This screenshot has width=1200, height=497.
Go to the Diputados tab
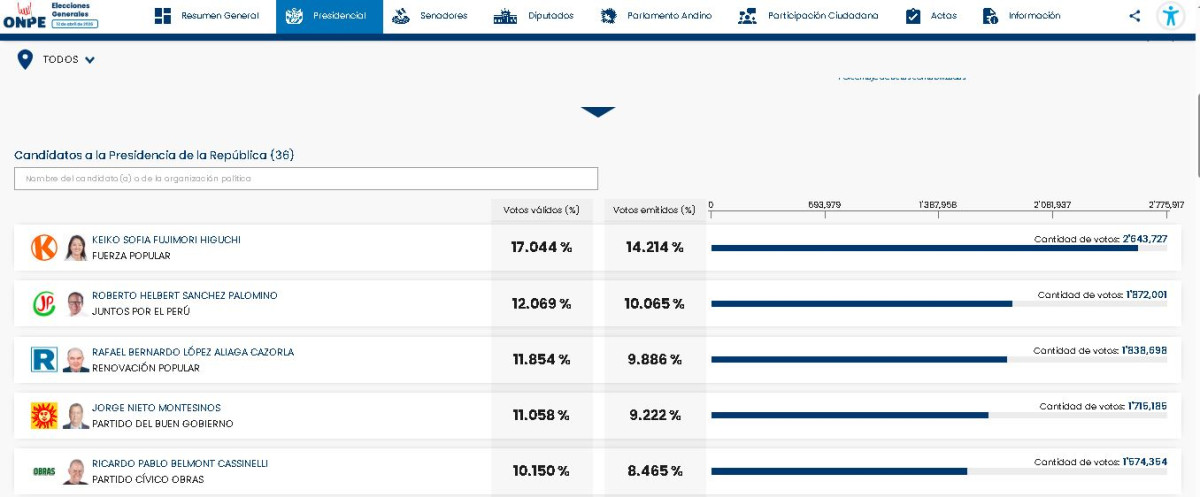pos(534,16)
